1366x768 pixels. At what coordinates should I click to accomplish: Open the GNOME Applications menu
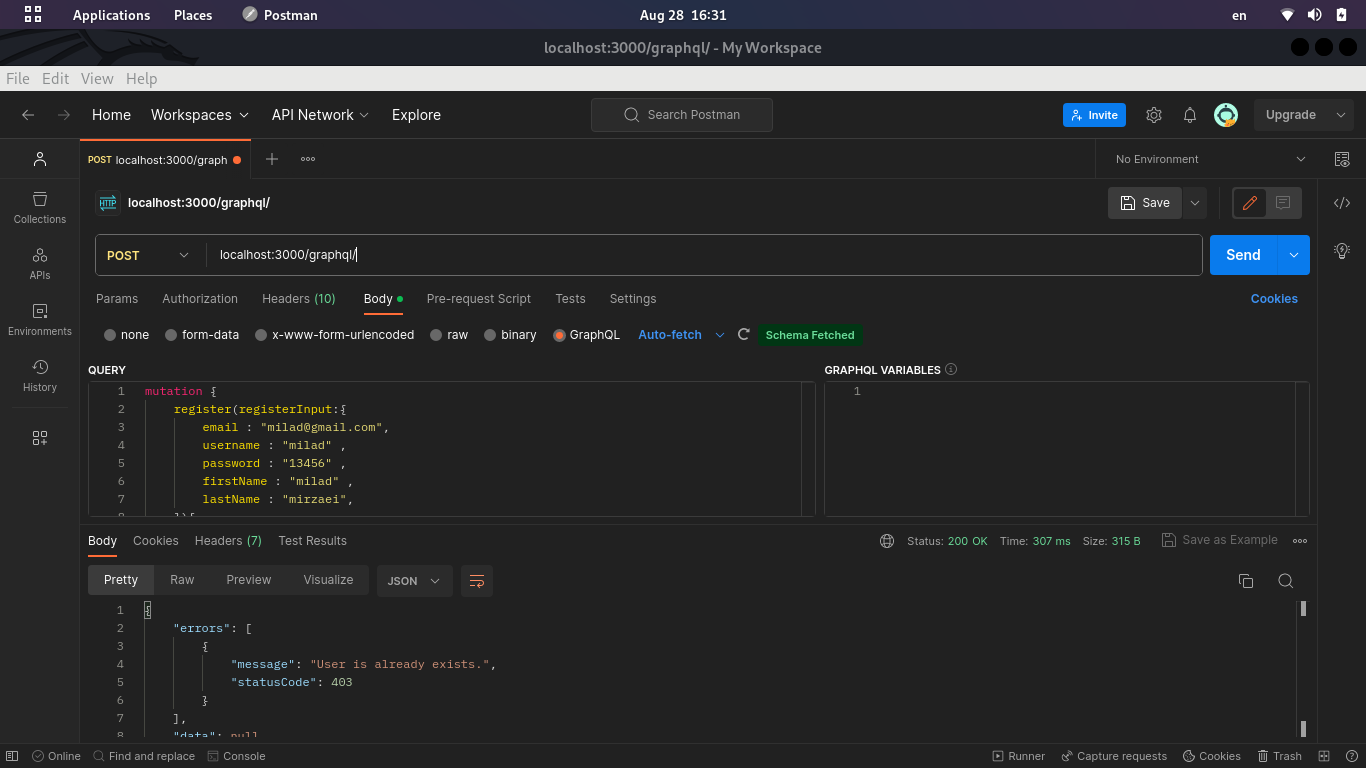point(111,15)
